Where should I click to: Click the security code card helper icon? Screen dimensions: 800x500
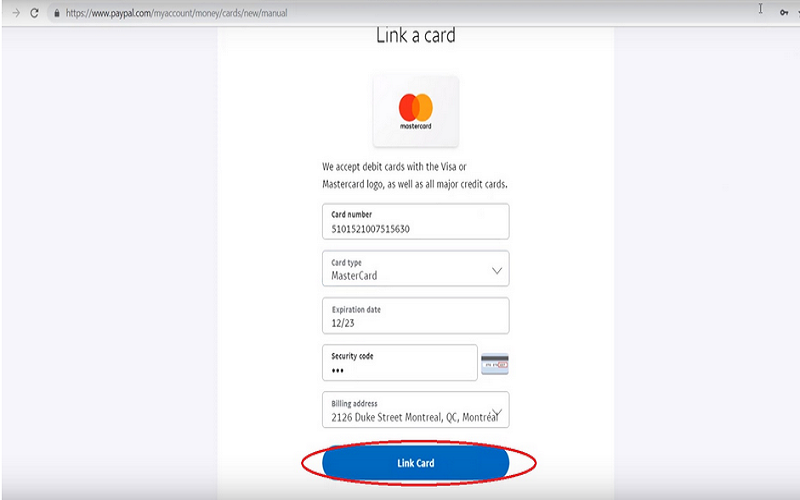tap(495, 364)
